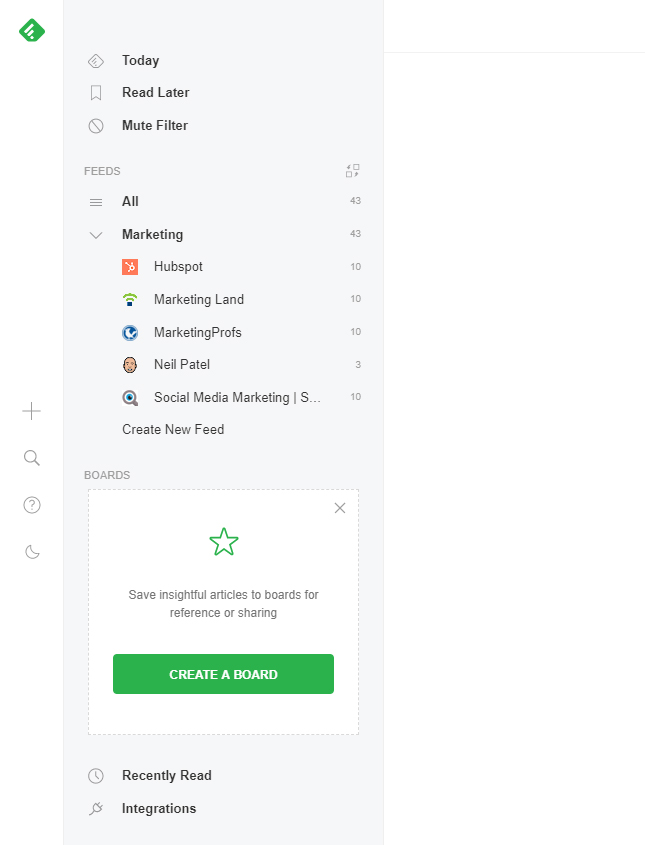Open the Today view
This screenshot has width=645, height=845.
140,61
